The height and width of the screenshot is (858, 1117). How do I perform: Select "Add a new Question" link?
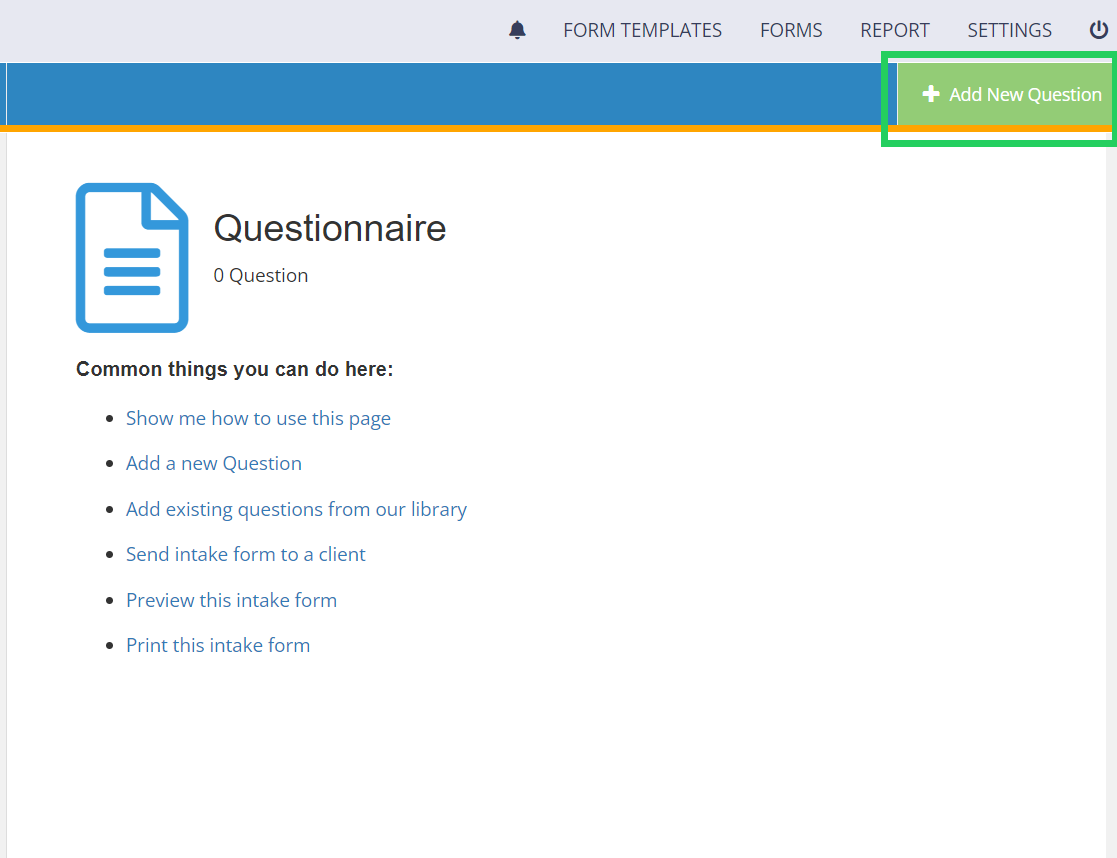pos(213,463)
